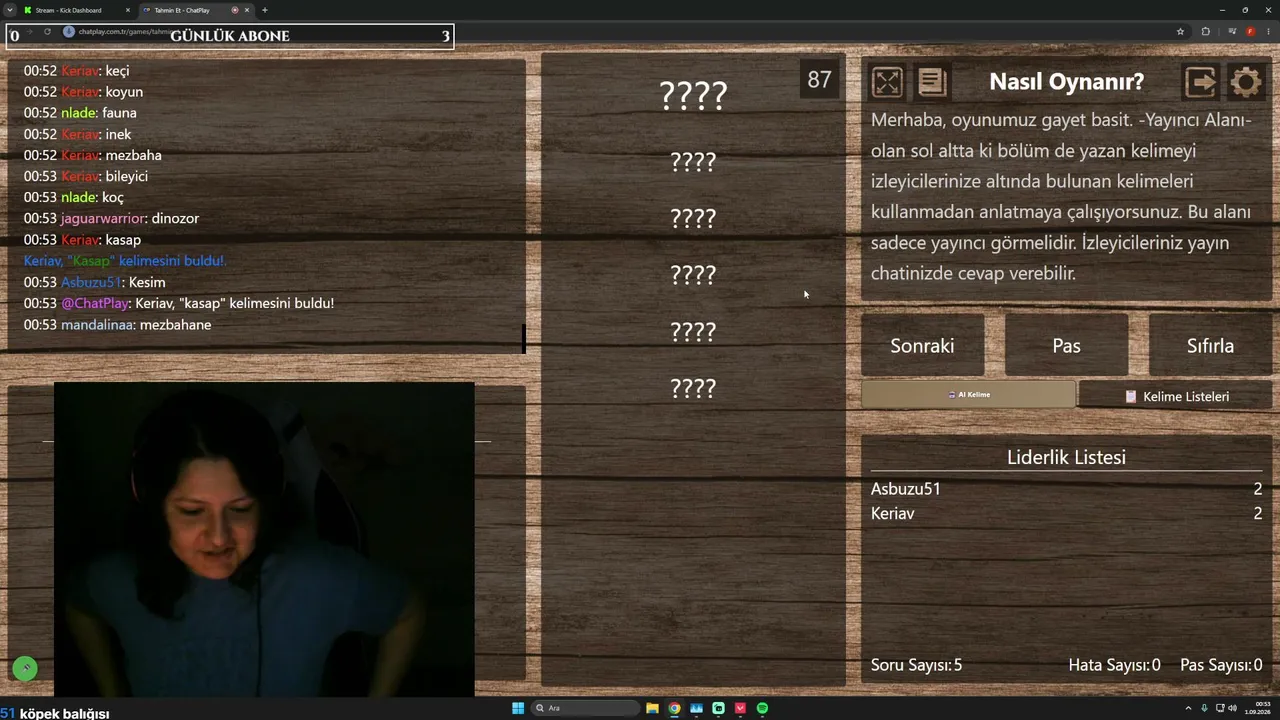
Task: Click the Sıfırla button
Action: (x=1210, y=346)
